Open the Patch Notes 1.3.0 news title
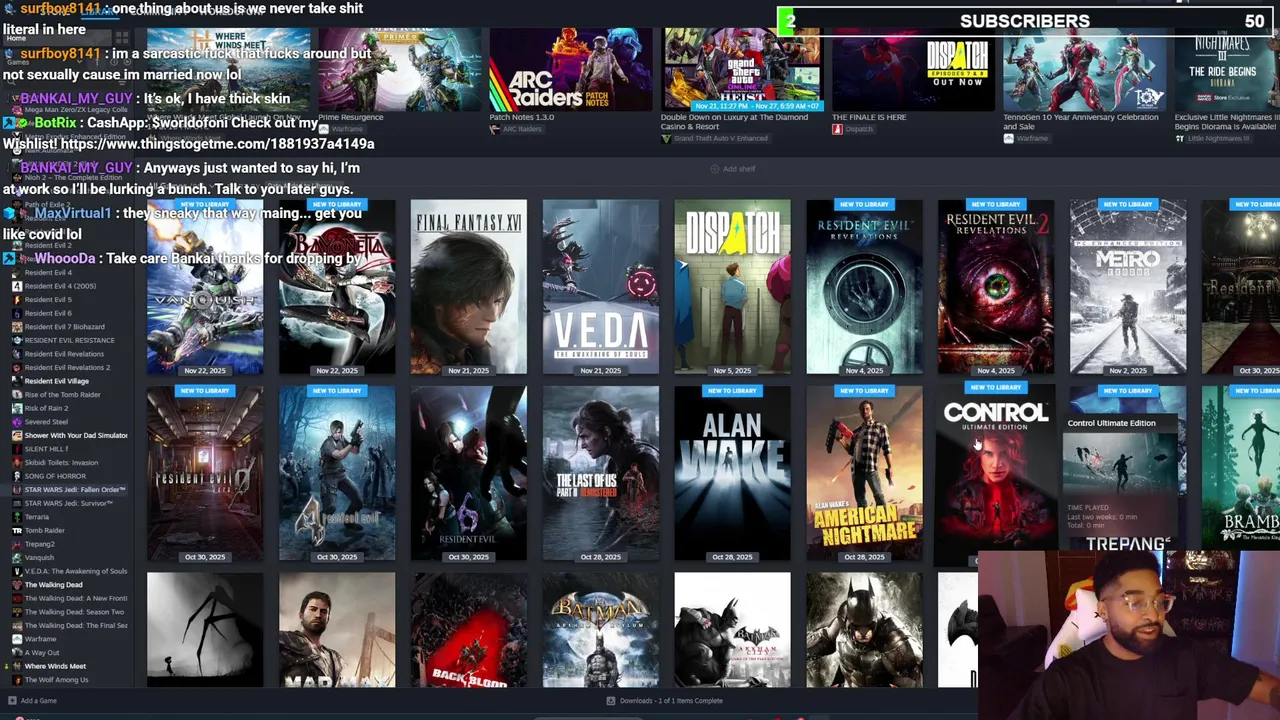The height and width of the screenshot is (720, 1280). point(522,117)
